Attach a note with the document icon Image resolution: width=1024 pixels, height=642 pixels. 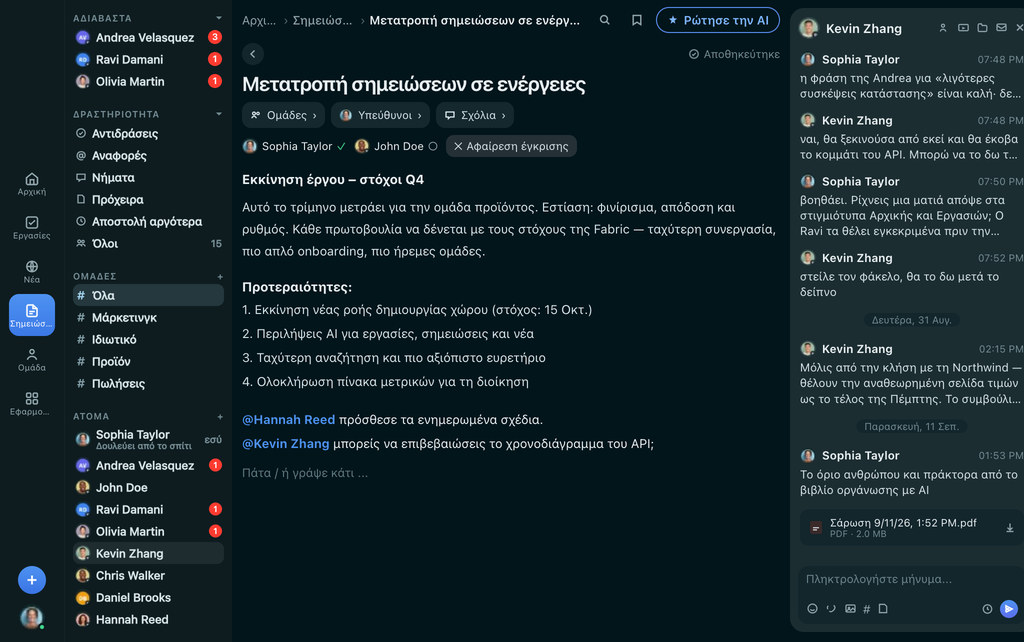point(883,609)
